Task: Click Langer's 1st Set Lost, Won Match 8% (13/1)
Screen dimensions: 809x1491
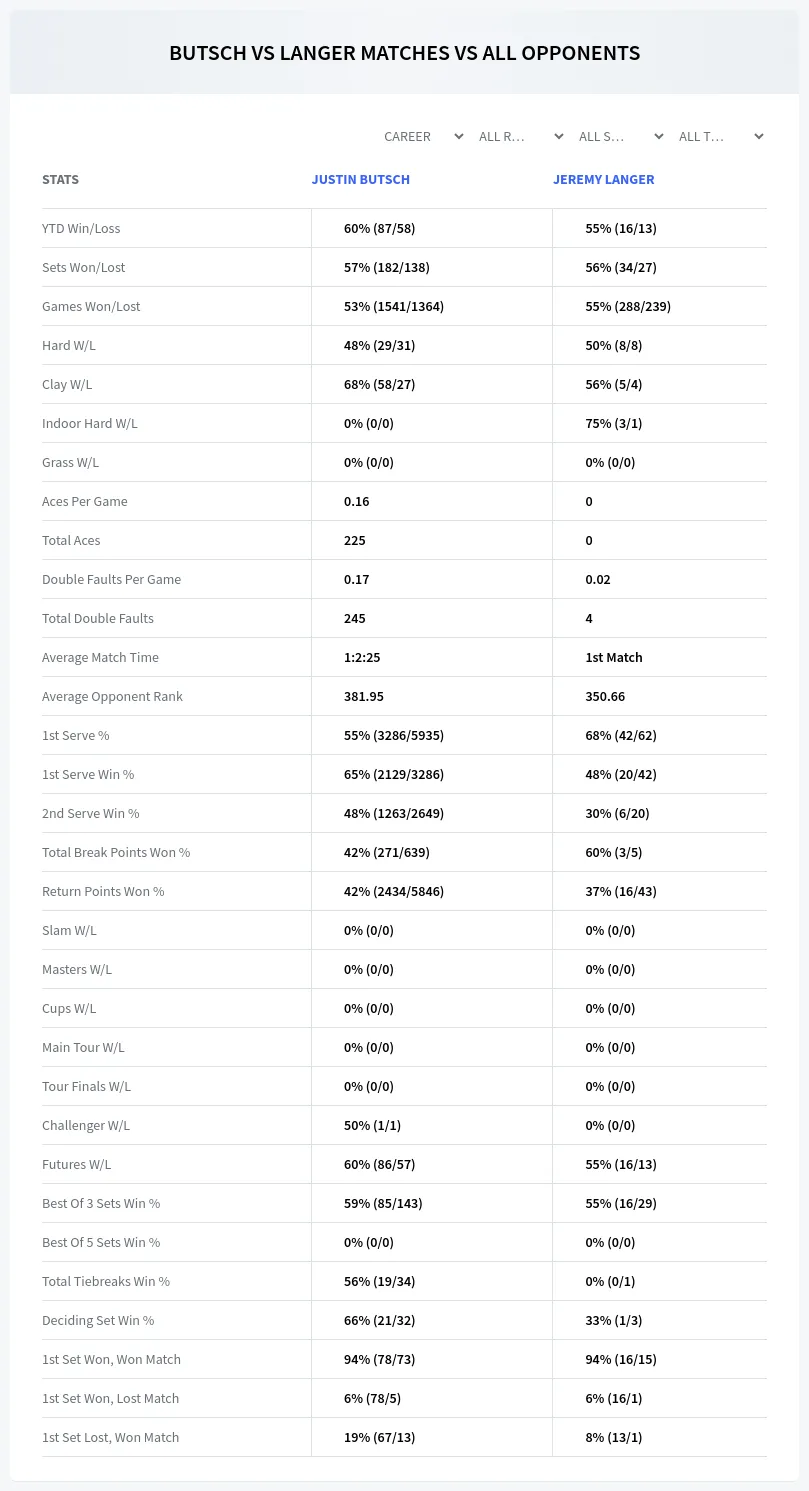Action: coord(614,1437)
